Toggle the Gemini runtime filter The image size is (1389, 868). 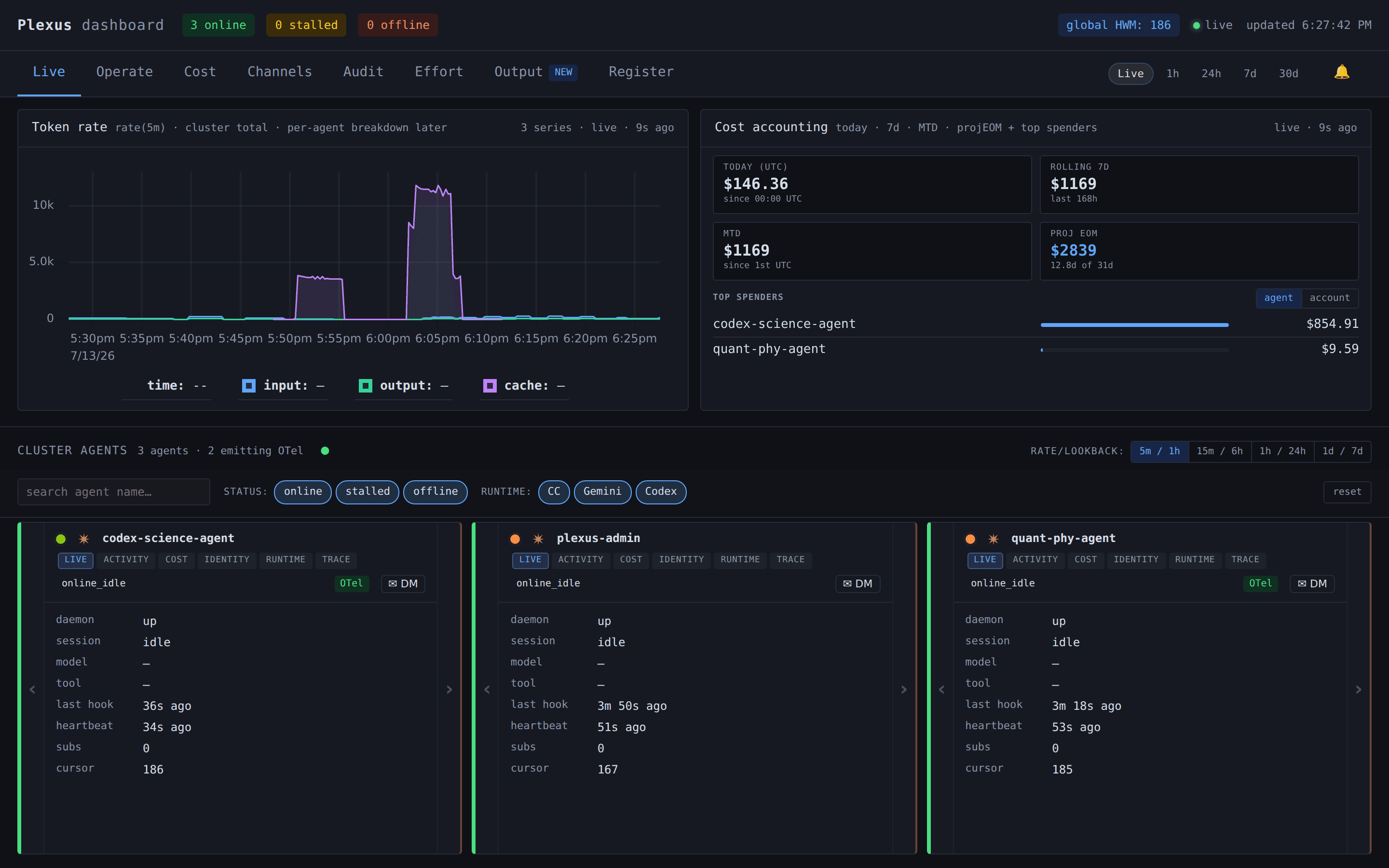(602, 491)
